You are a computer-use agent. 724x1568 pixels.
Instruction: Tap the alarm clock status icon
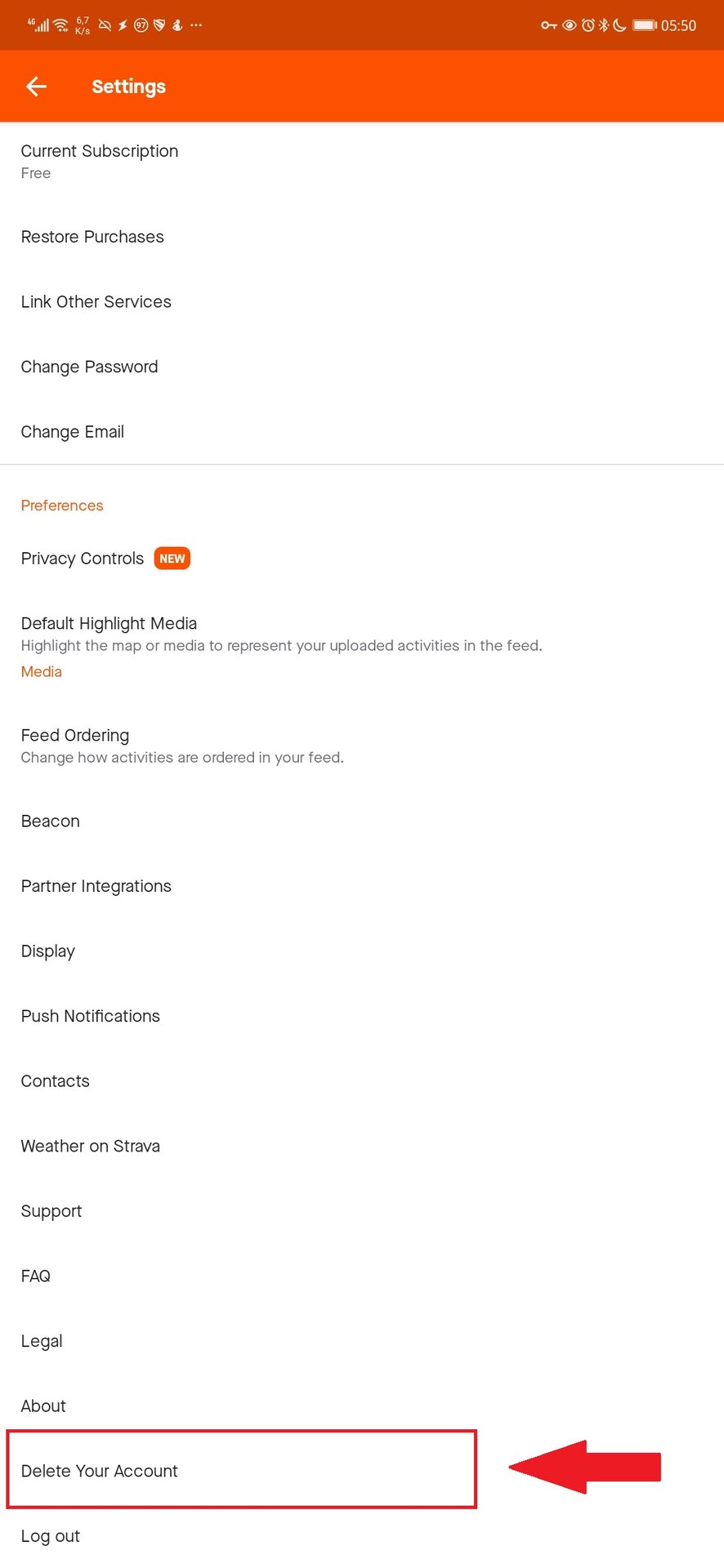[588, 25]
